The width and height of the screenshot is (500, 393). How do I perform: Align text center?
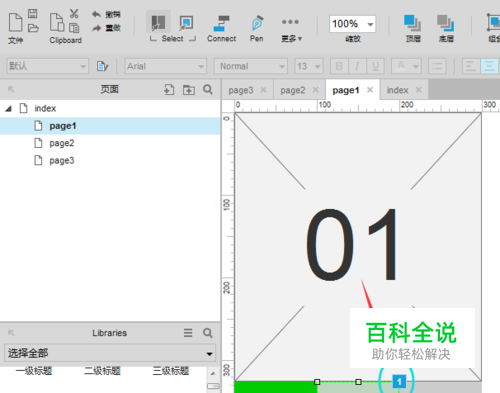[489, 66]
